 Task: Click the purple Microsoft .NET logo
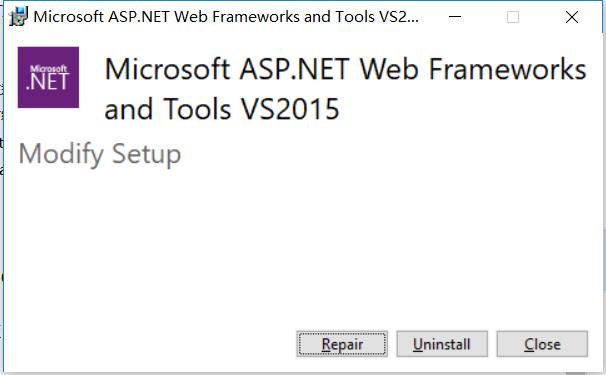click(x=48, y=77)
